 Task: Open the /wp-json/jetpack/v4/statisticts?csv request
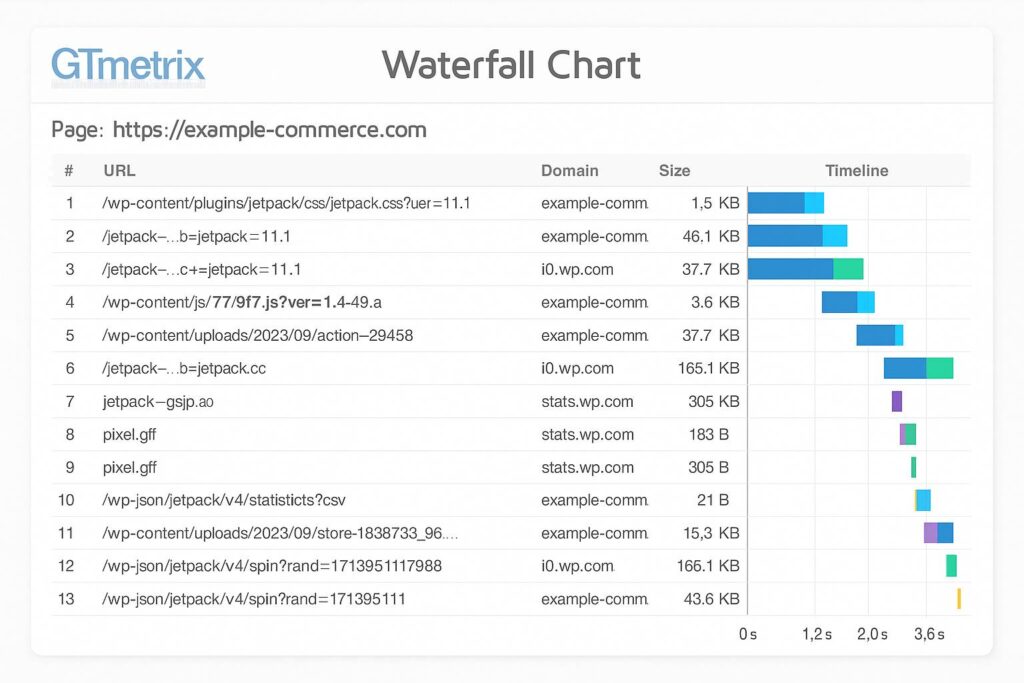[x=224, y=500]
